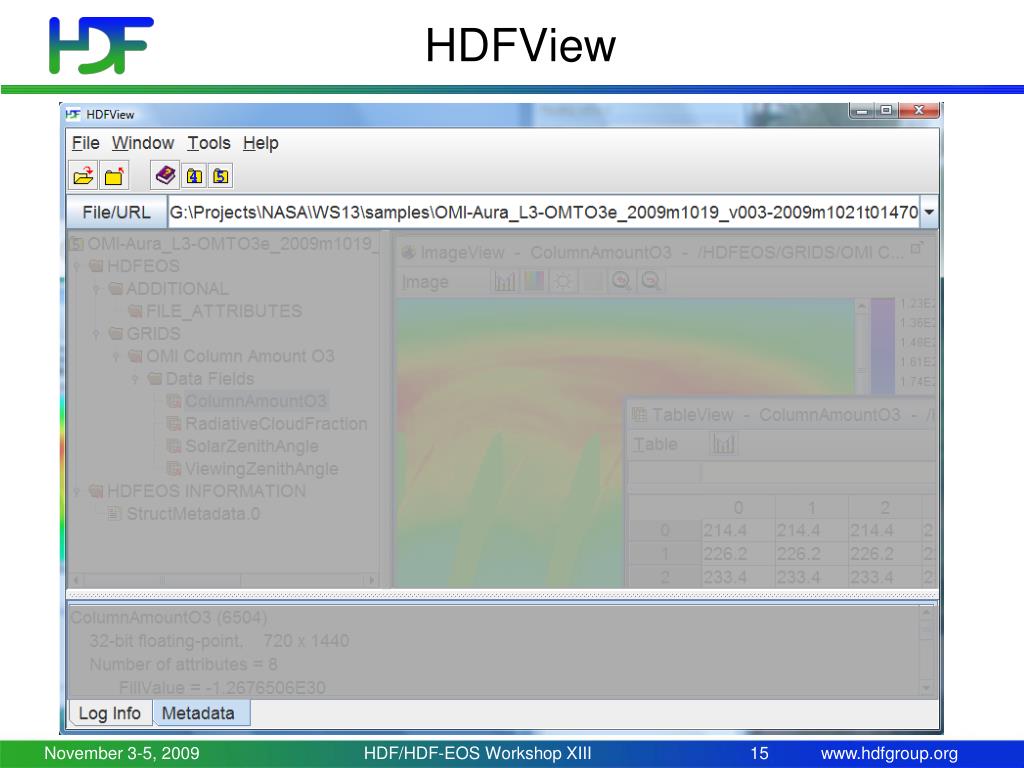Click the Close file folder icon
The height and width of the screenshot is (768, 1024).
coord(114,176)
